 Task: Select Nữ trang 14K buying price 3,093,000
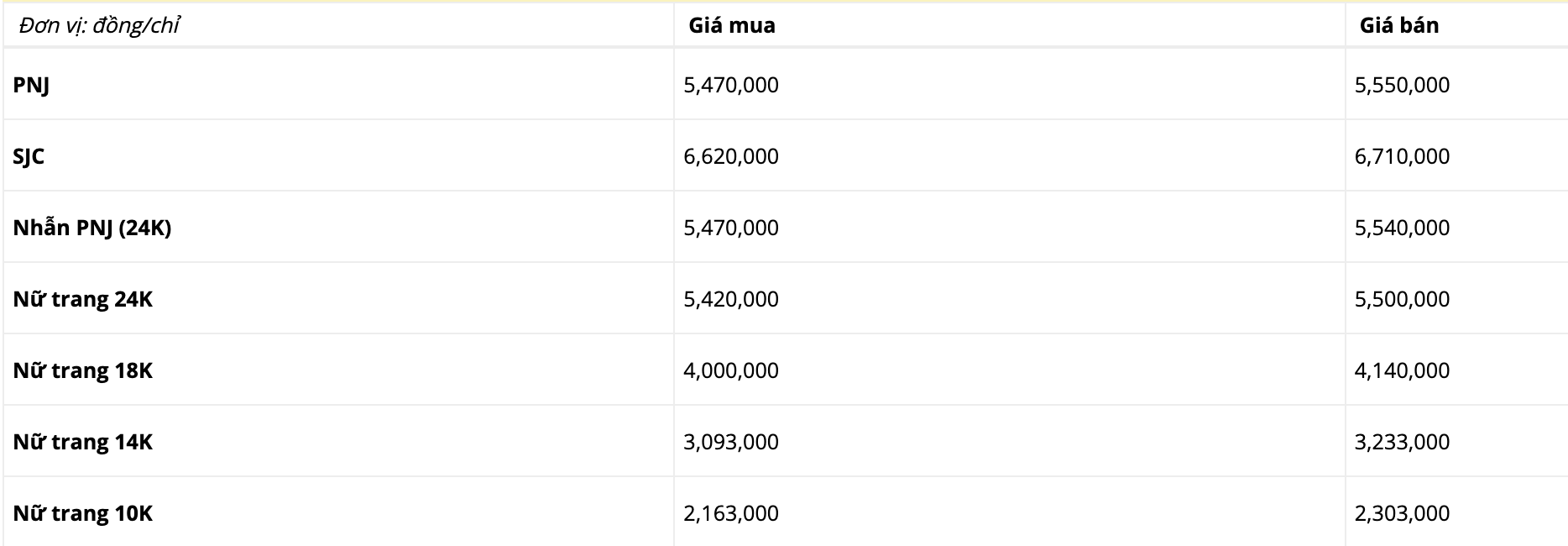(x=731, y=442)
